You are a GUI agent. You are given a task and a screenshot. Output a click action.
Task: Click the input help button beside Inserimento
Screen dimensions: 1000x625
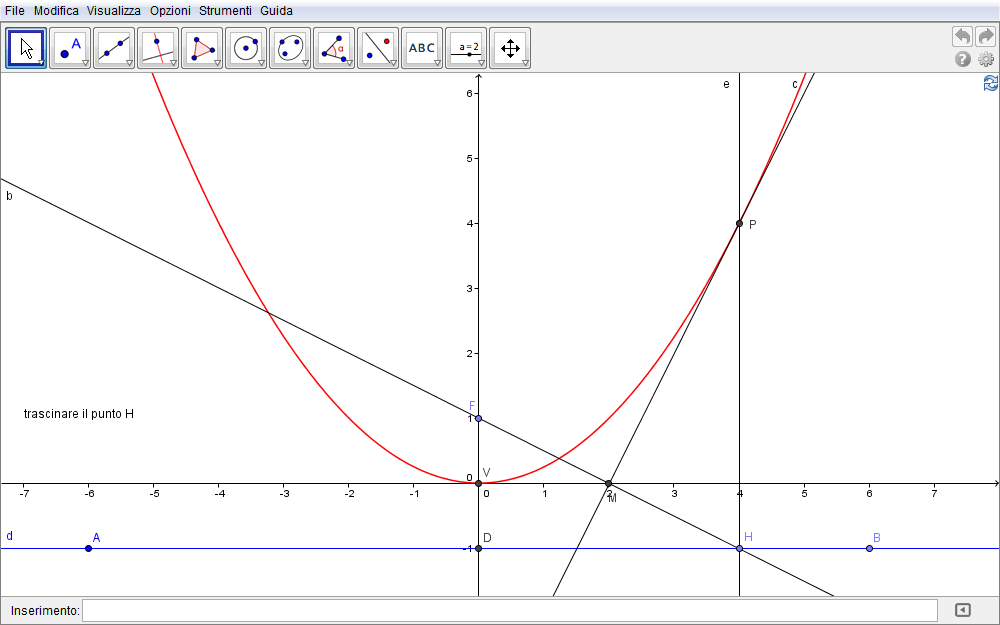962,610
